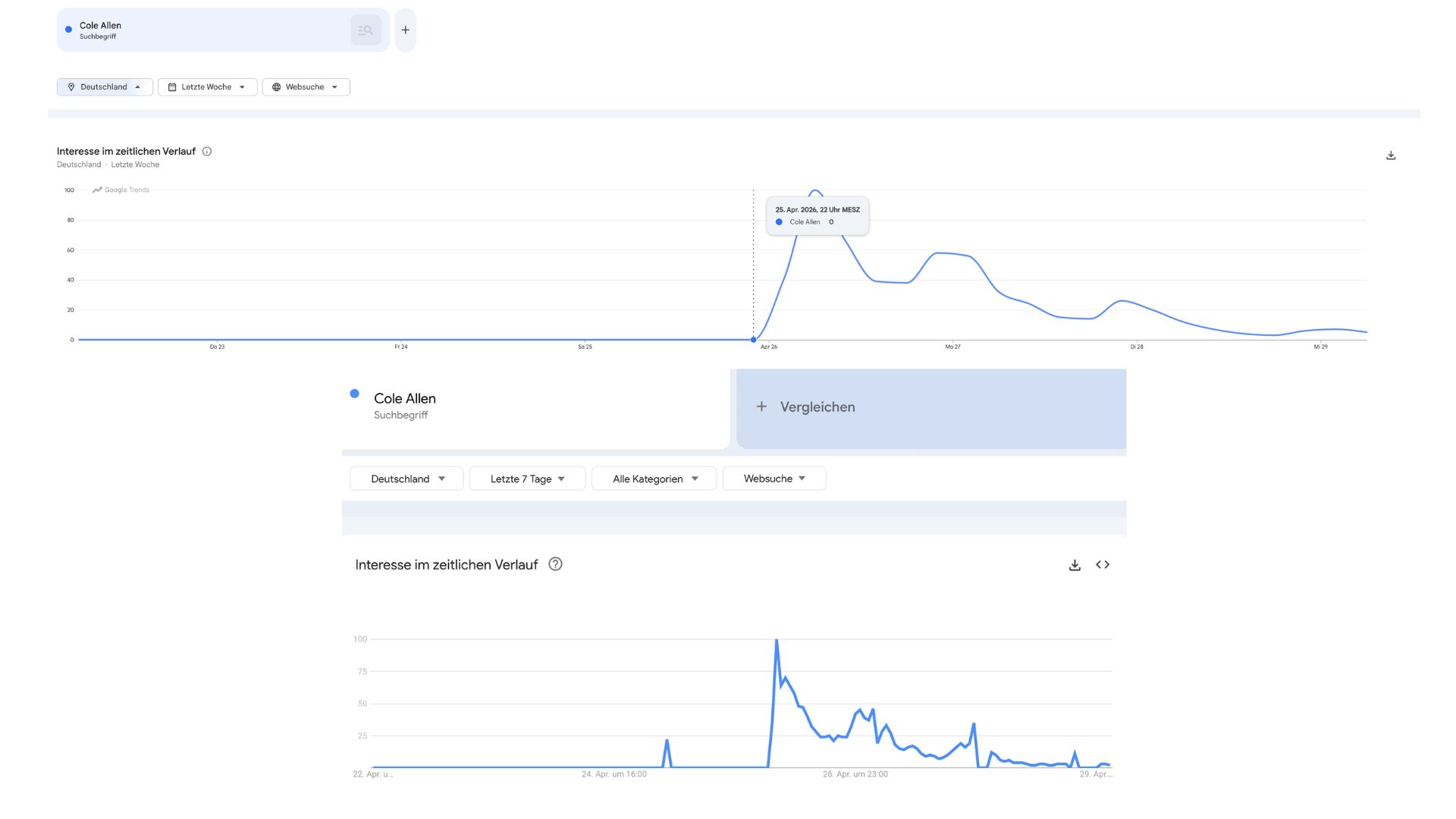Screen dimensions: 1456x819
Task: Click the location pin icon in Deutschland filter
Action: tap(72, 86)
